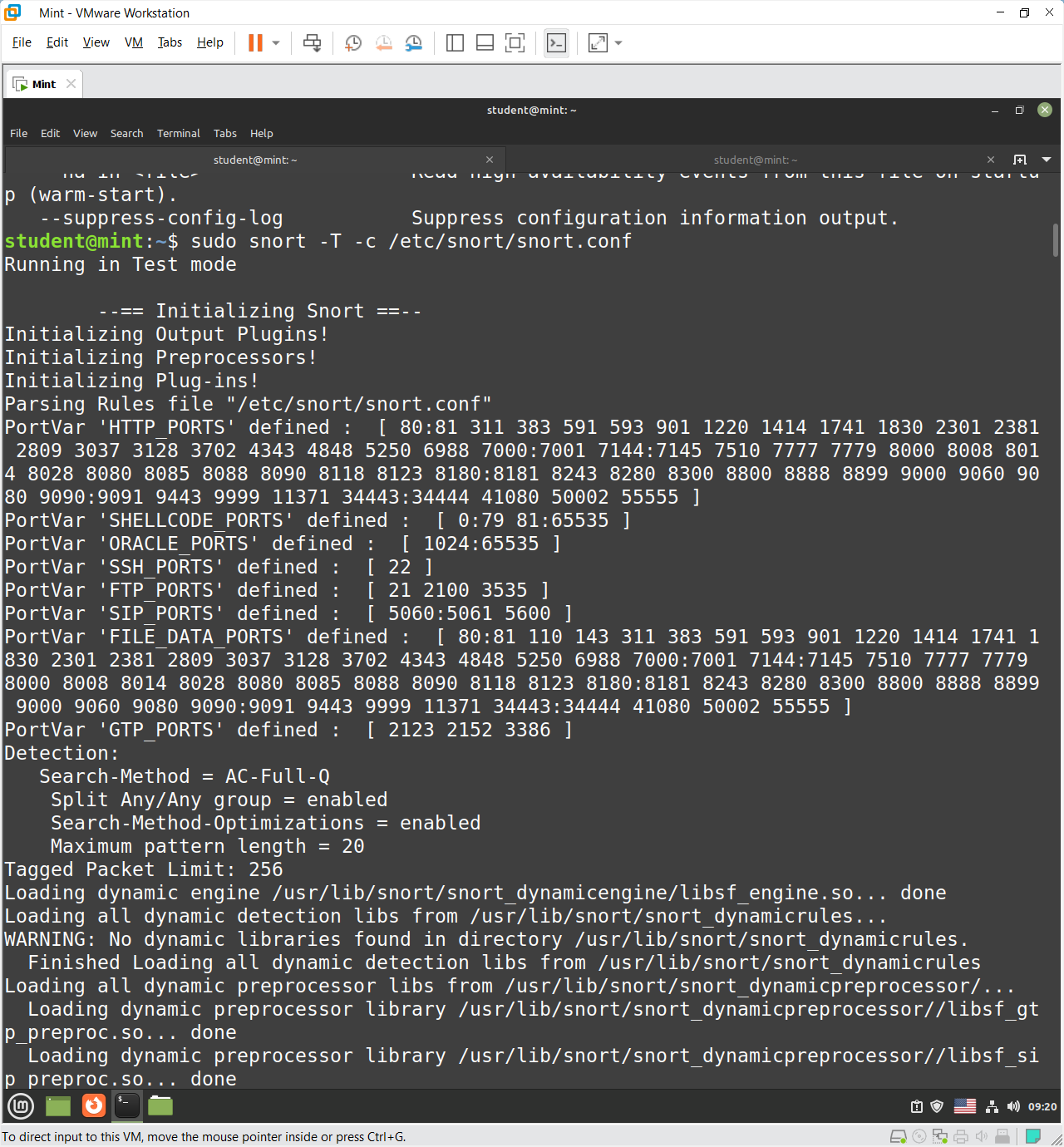
Task: Open the Linux Mint start menu
Action: pos(21,1105)
